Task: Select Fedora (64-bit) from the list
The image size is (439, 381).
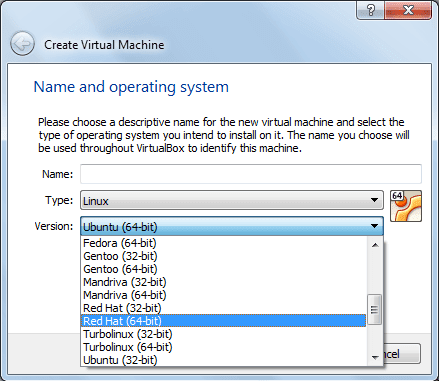Action: click(x=223, y=243)
